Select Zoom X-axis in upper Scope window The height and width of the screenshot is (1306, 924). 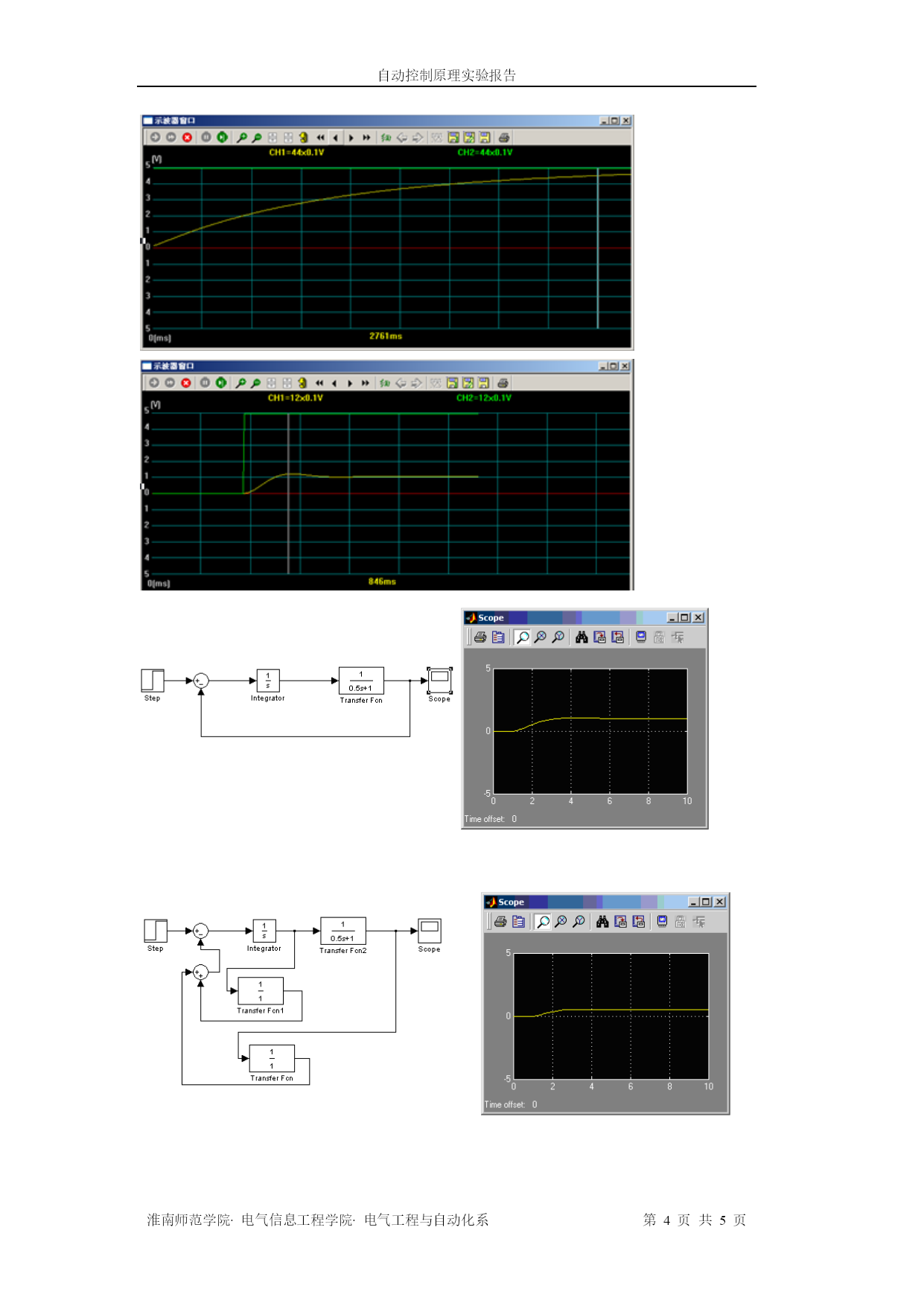[x=541, y=637]
